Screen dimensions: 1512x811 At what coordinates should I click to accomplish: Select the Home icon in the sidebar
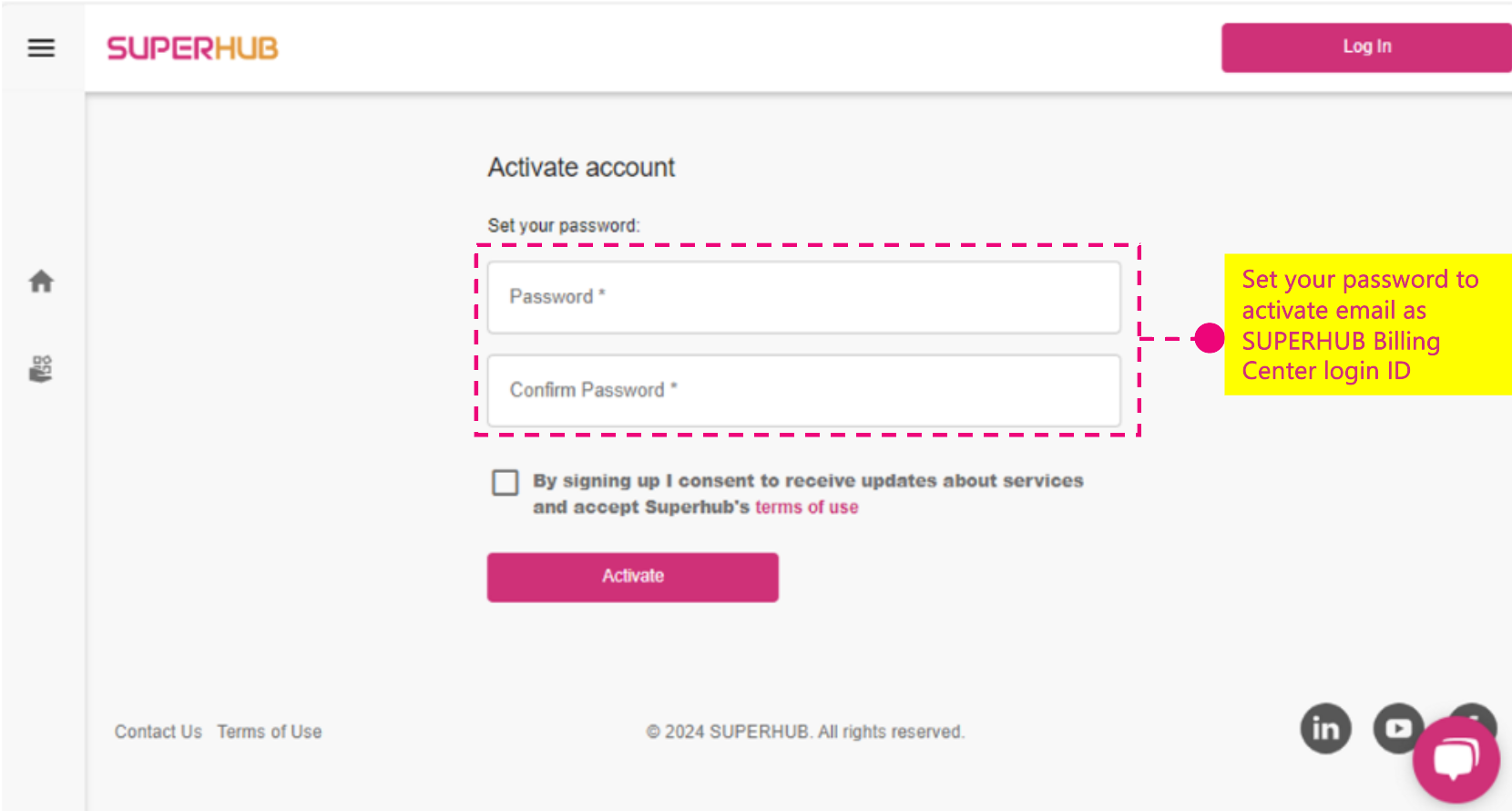pos(40,282)
